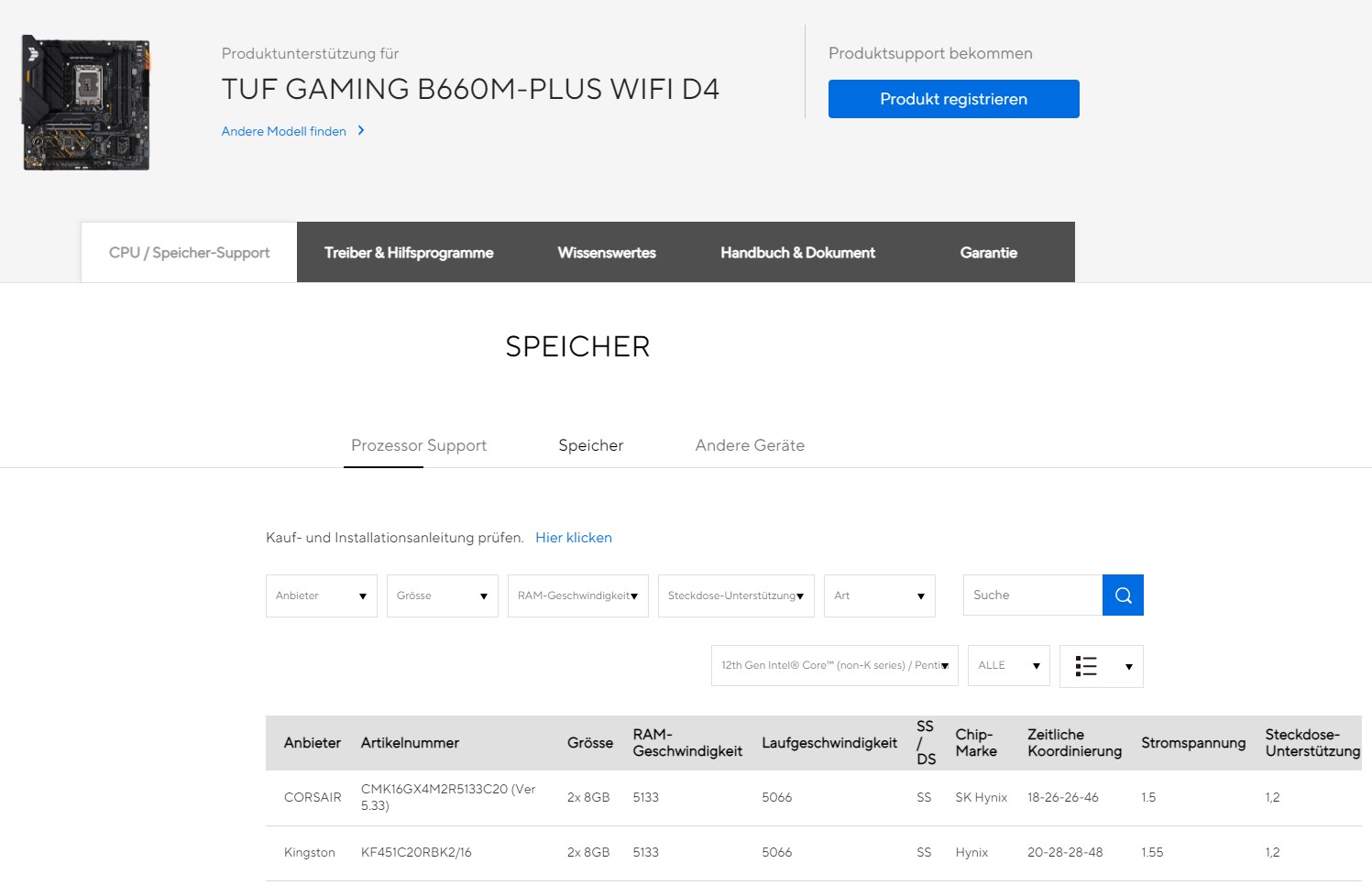Click the TUF GAMING B660M-PLUS WIFI D4 title
1372x896 pixels.
[x=470, y=89]
